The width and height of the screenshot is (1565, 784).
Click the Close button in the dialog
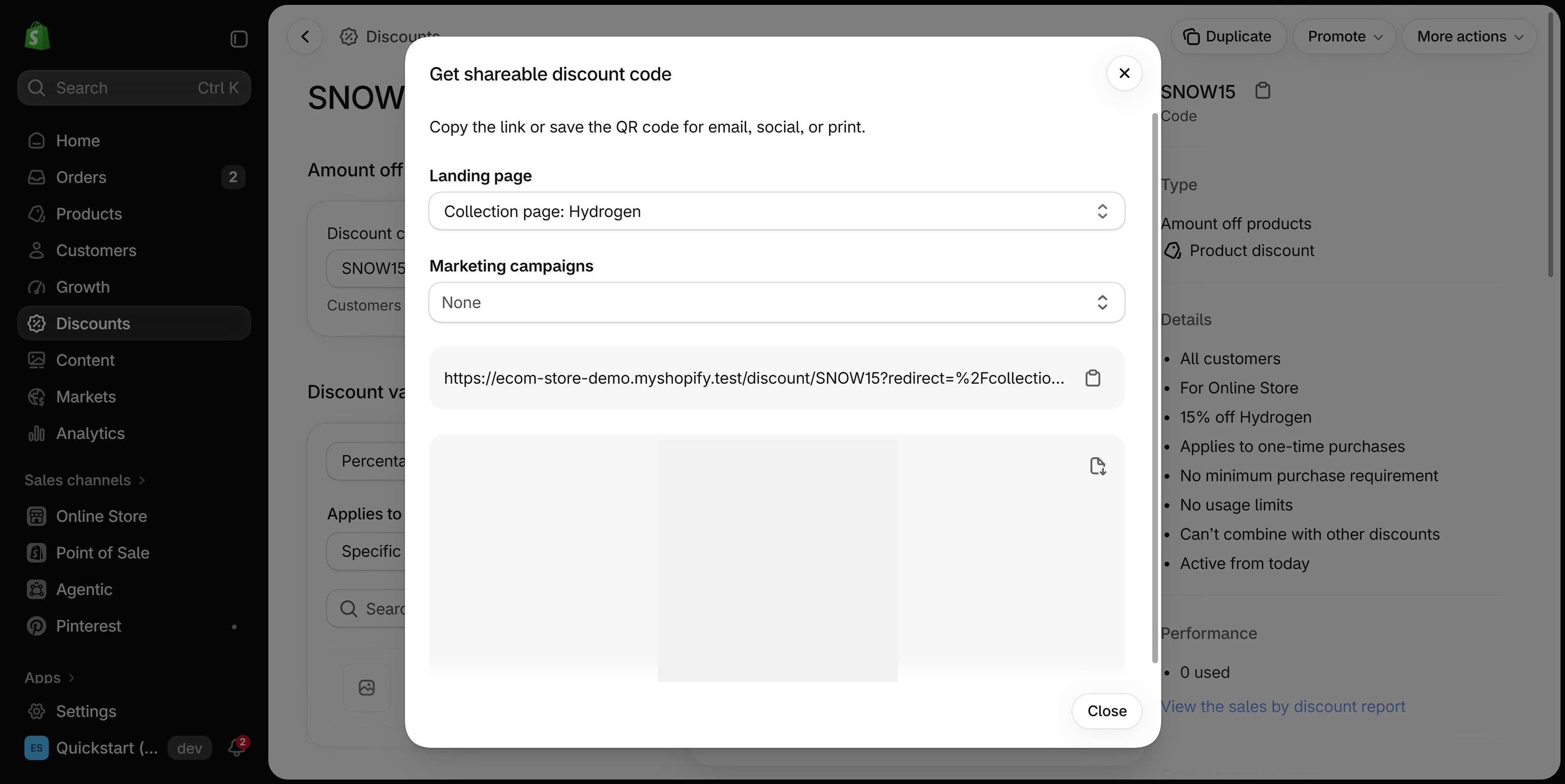[x=1107, y=711]
